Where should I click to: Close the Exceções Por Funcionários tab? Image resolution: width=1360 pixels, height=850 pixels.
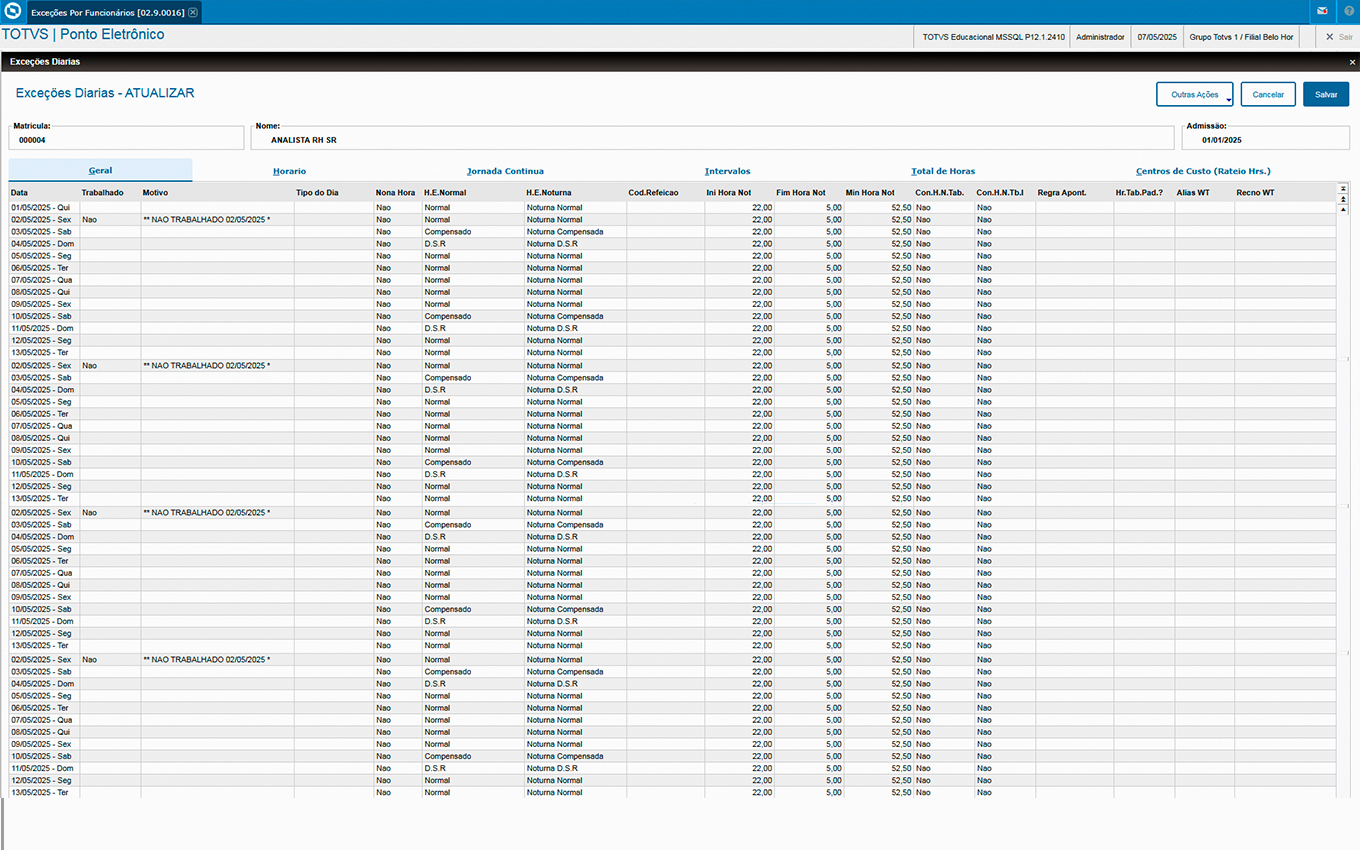tap(193, 12)
